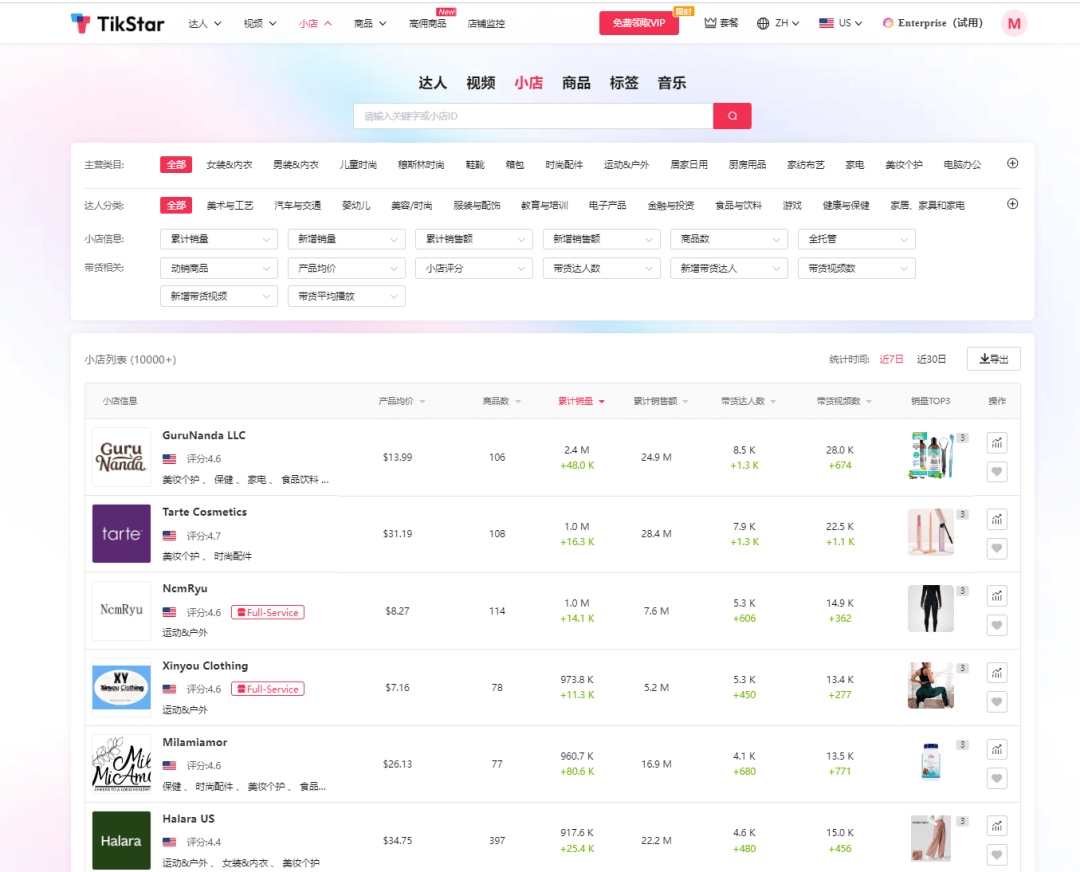Open the 店铺监控 menu item
The width and height of the screenshot is (1080, 872).
tap(485, 23)
